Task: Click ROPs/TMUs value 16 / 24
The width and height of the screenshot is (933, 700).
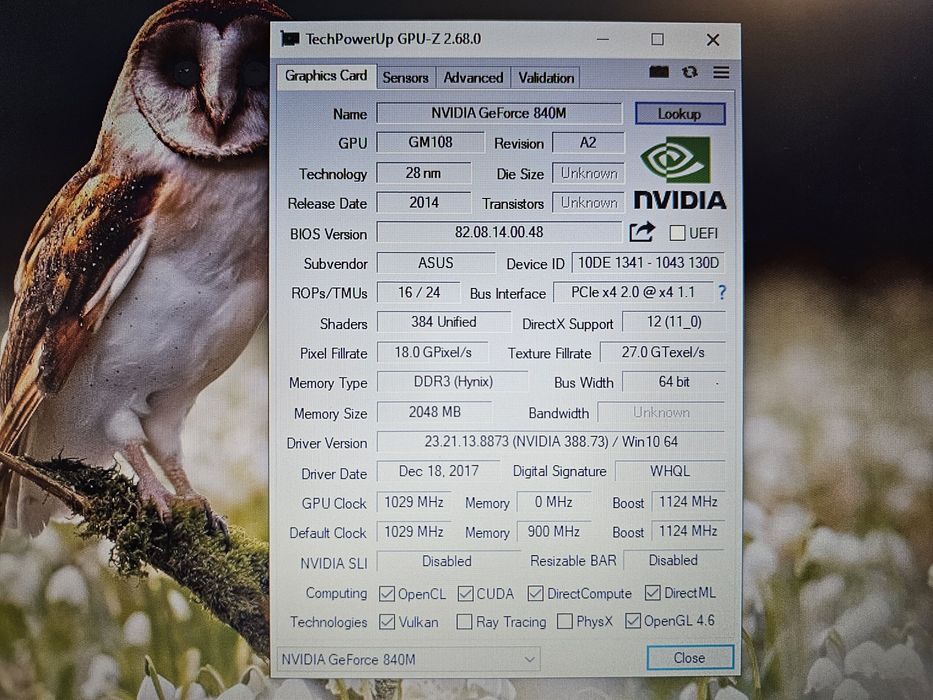Action: pos(419,293)
